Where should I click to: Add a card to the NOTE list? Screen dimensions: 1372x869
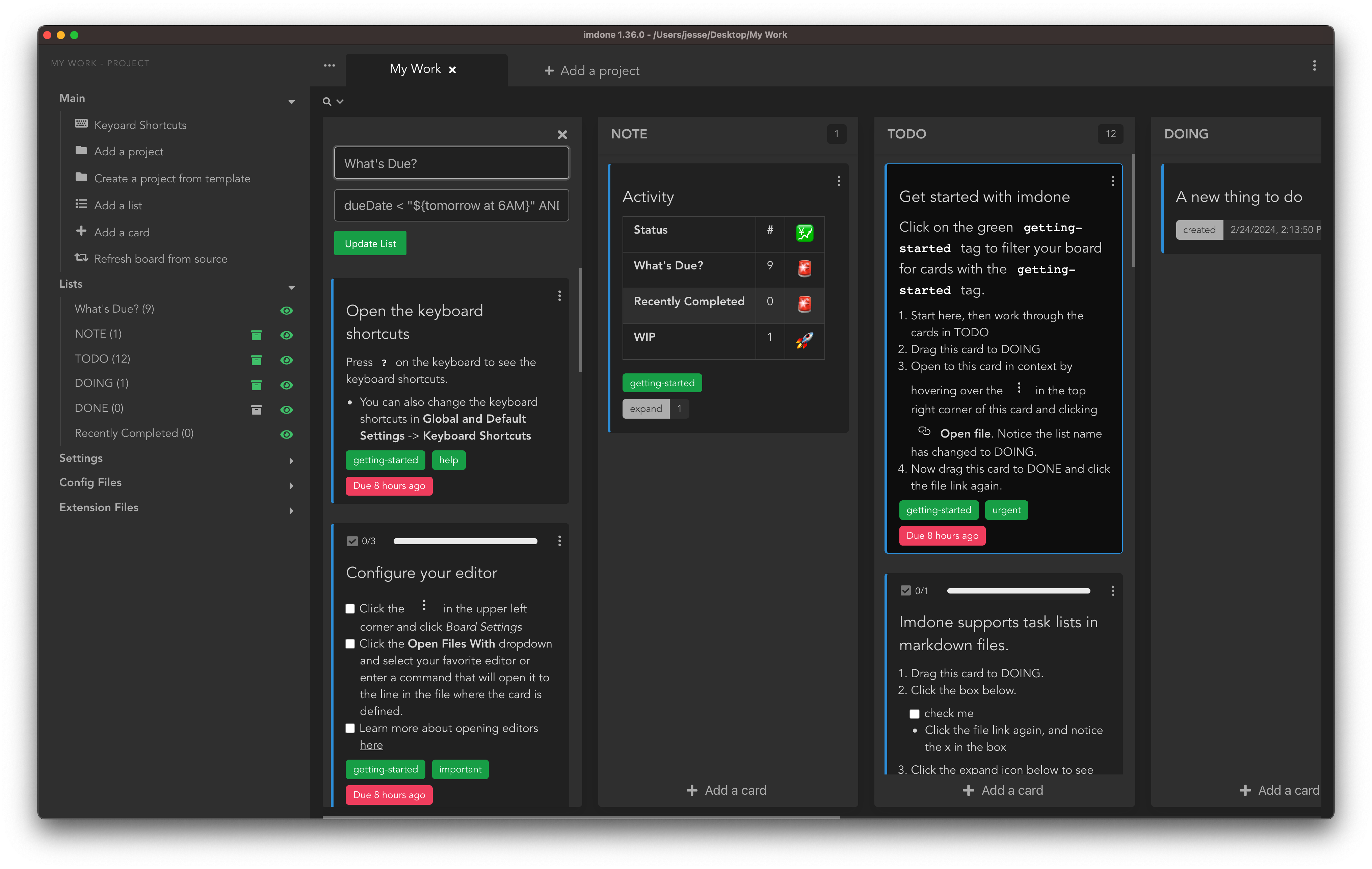(x=726, y=790)
